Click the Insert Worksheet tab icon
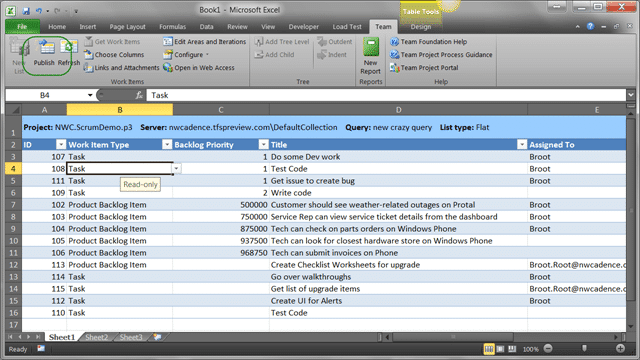The width and height of the screenshot is (640, 360). coord(157,337)
